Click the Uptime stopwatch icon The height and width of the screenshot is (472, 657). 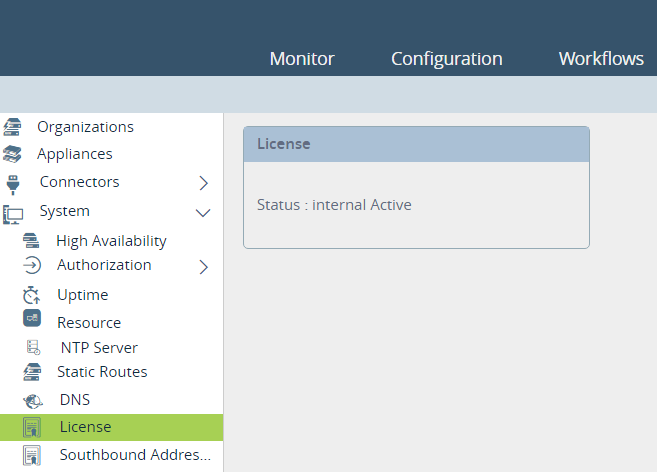(x=32, y=295)
